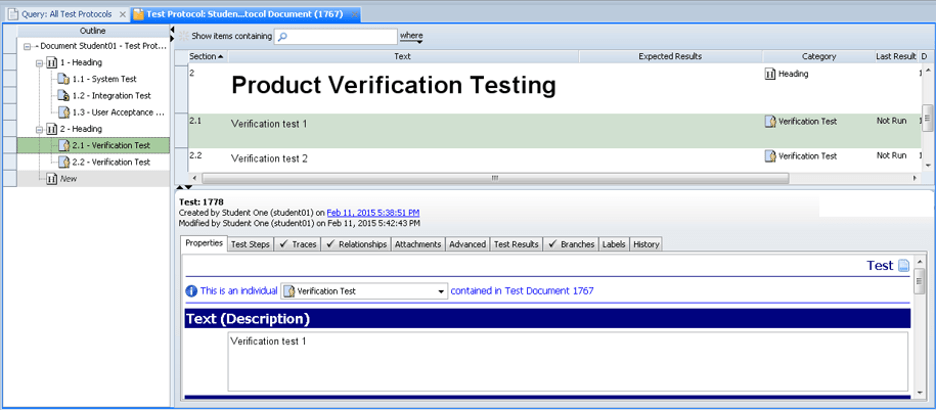Select 2.2 - Verification Test in outline
This screenshot has width=936, height=410.
point(111,162)
